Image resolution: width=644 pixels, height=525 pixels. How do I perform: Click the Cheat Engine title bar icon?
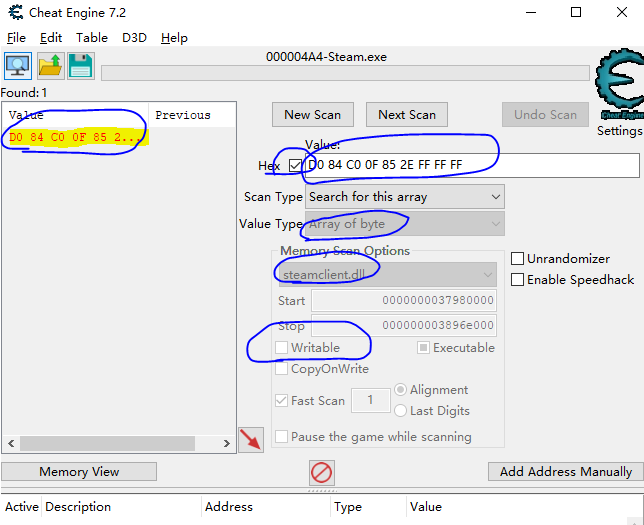(x=16, y=12)
